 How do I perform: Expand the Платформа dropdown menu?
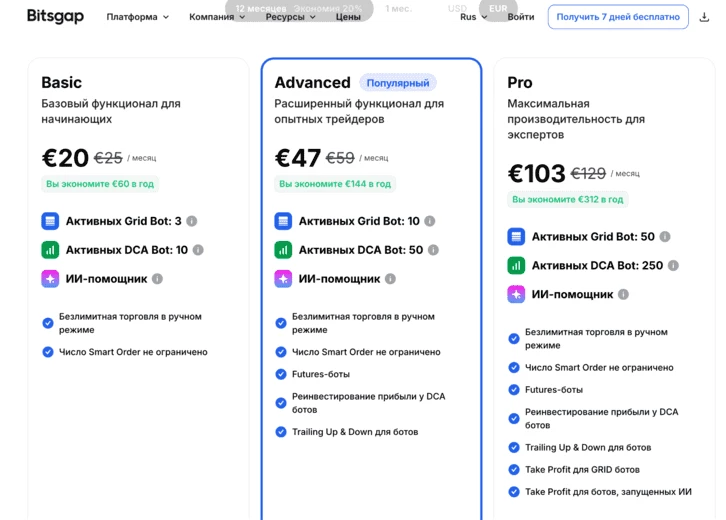(x=138, y=17)
